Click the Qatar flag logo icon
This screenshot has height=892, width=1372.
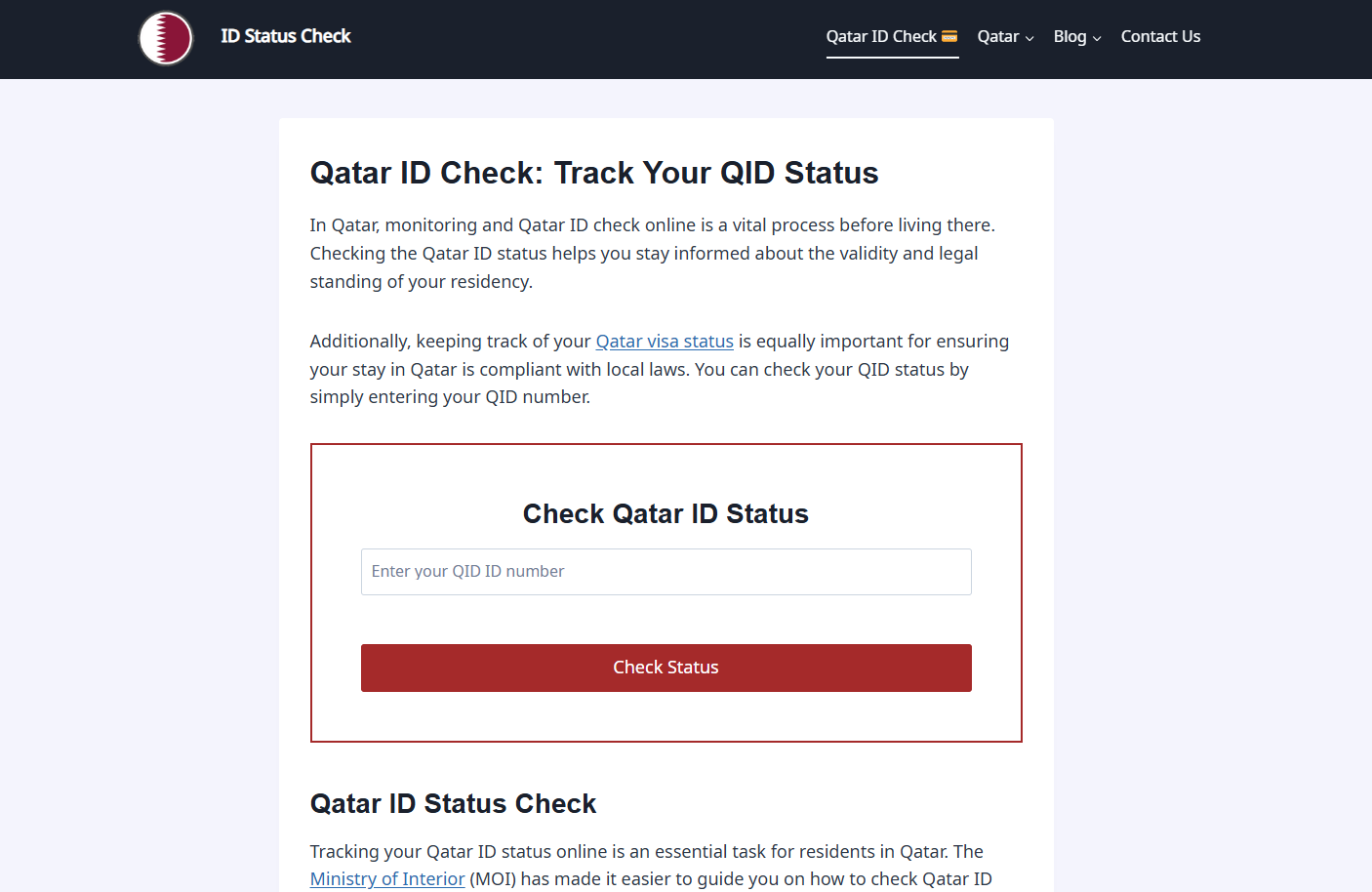point(166,38)
